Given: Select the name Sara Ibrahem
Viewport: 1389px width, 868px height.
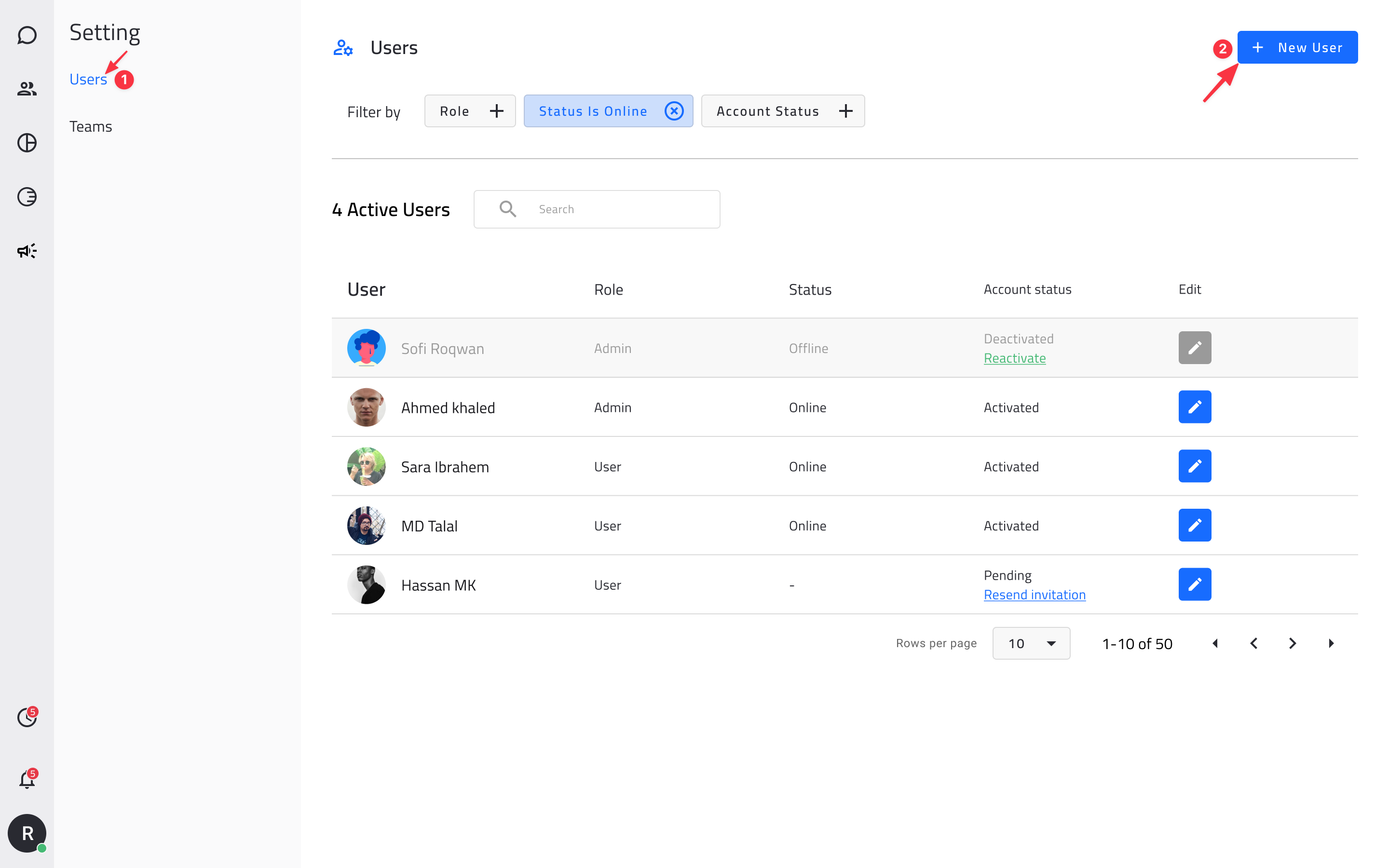Looking at the screenshot, I should [445, 467].
